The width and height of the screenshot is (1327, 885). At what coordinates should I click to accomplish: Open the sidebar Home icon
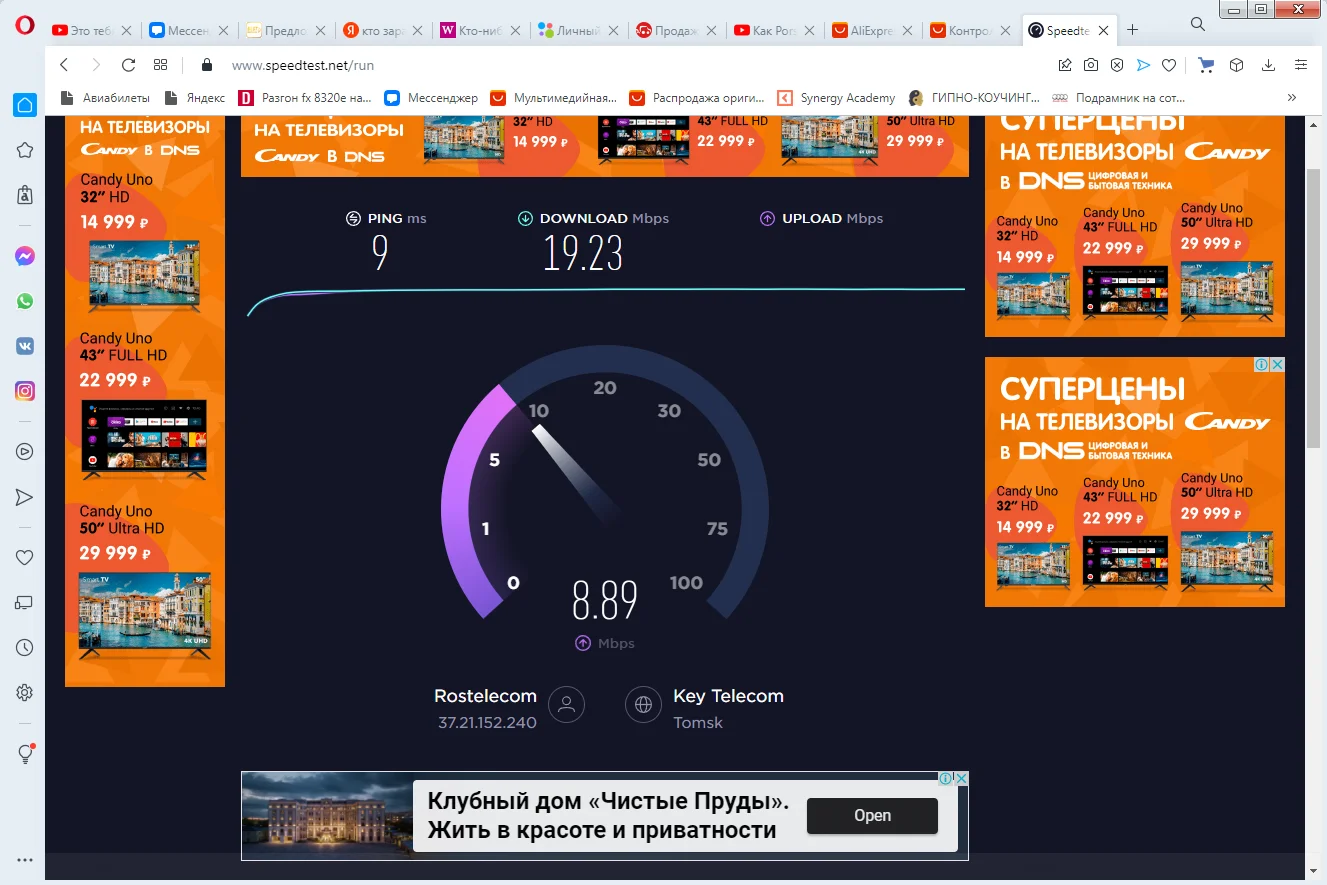pyautogui.click(x=24, y=104)
